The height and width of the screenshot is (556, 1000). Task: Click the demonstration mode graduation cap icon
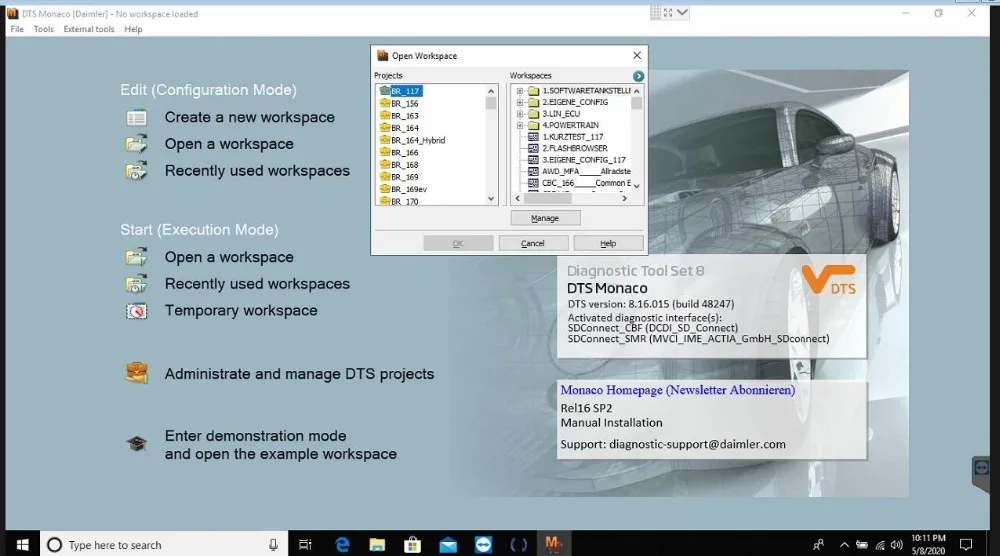click(x=136, y=444)
